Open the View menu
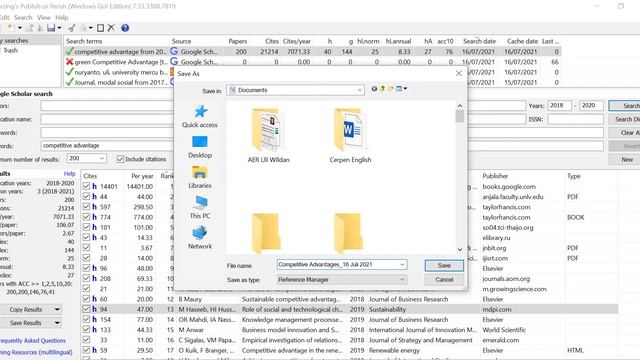The height and width of the screenshot is (360, 640). coord(43,18)
